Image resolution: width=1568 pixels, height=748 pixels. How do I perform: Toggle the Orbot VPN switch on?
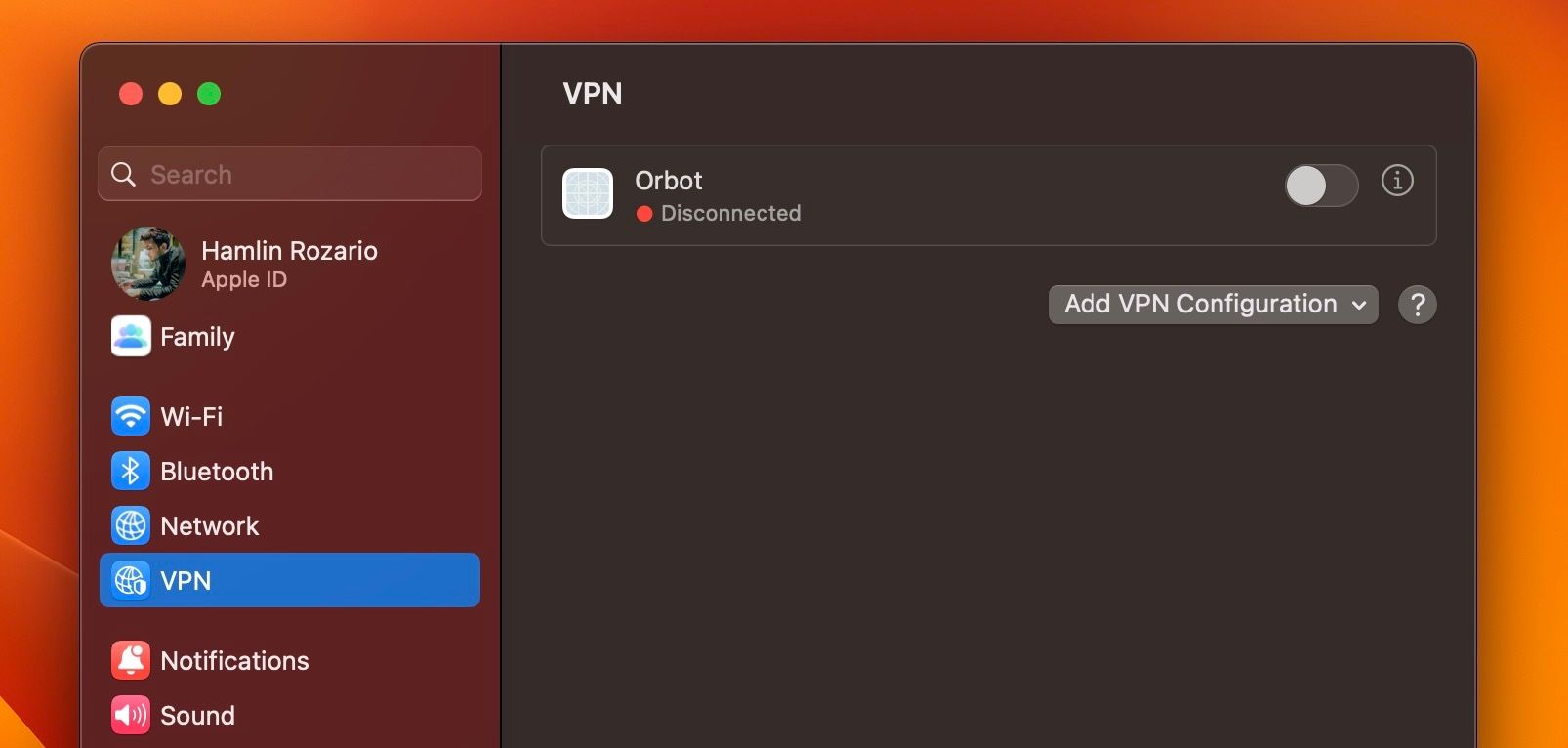1321,186
